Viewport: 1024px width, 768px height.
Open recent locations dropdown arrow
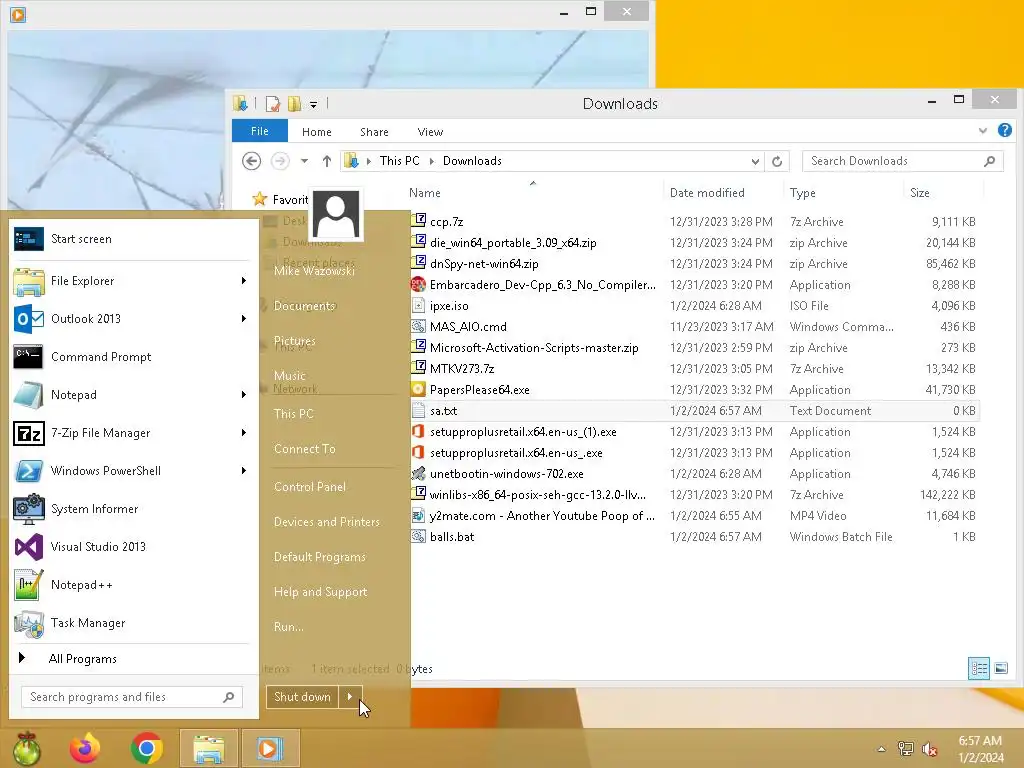[304, 161]
